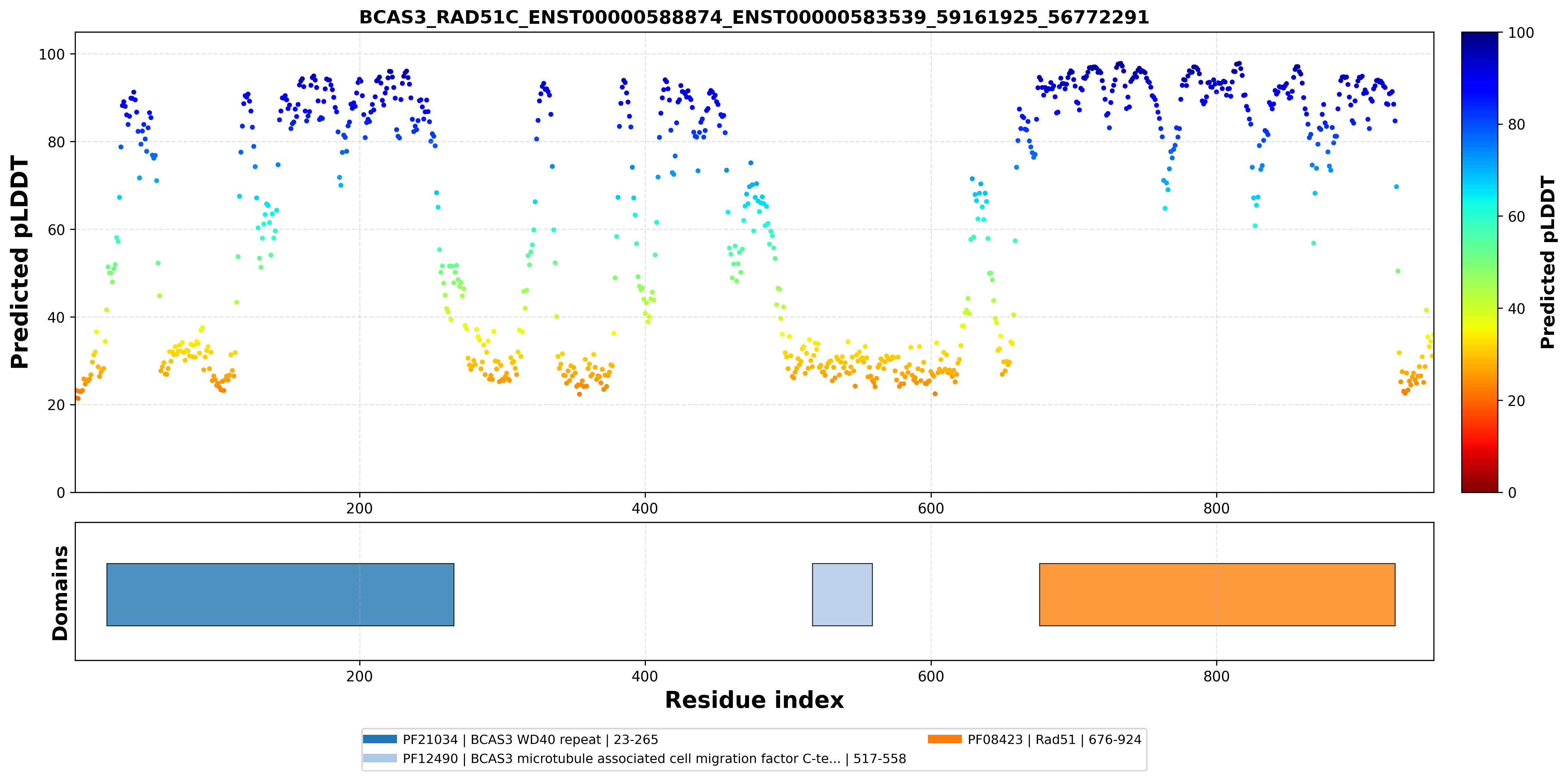Click the Predicted pLDDT y-axis label

(x=20, y=262)
